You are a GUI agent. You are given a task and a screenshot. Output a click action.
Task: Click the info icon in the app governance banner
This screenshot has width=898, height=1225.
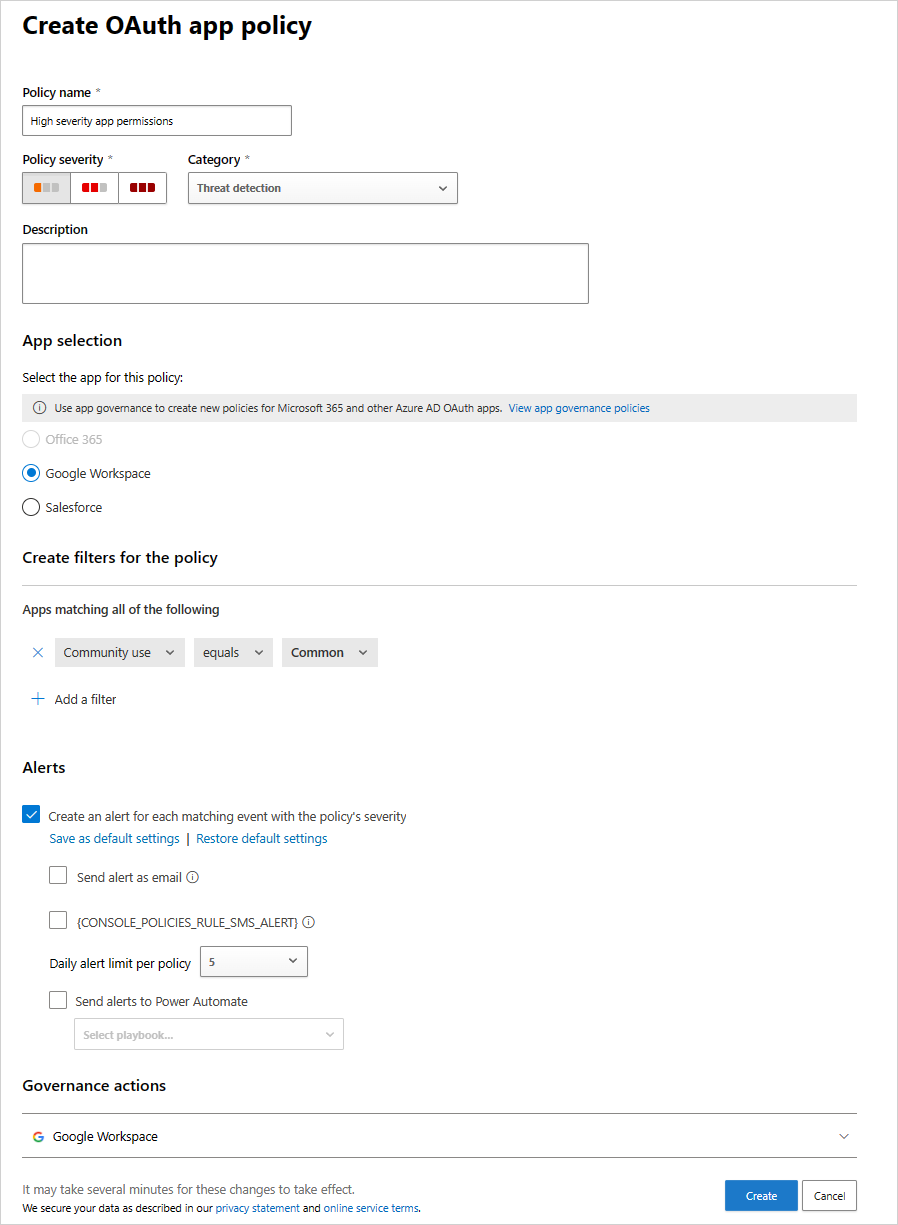(x=39, y=407)
